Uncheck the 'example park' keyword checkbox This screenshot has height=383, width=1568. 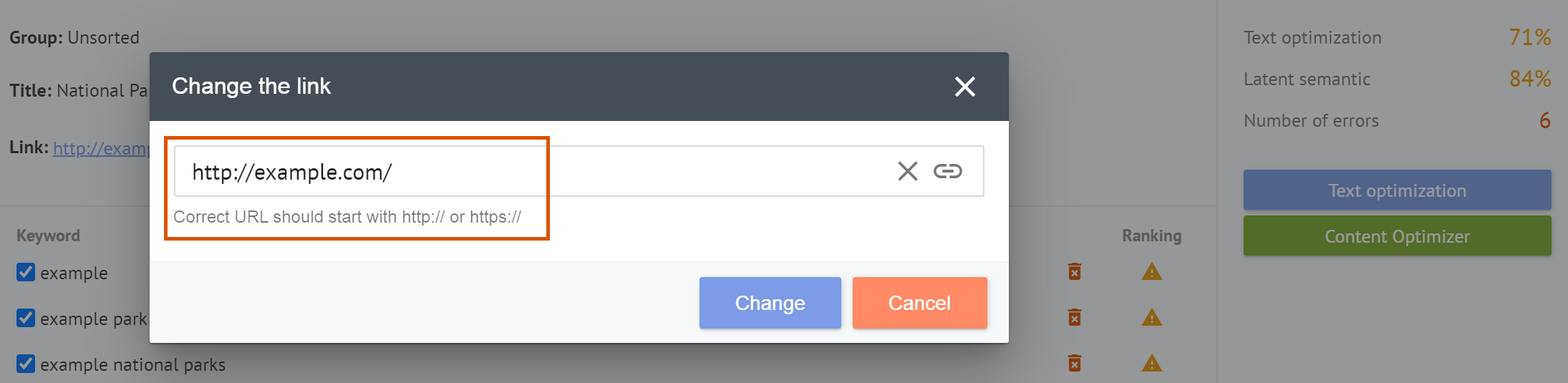[x=26, y=318]
